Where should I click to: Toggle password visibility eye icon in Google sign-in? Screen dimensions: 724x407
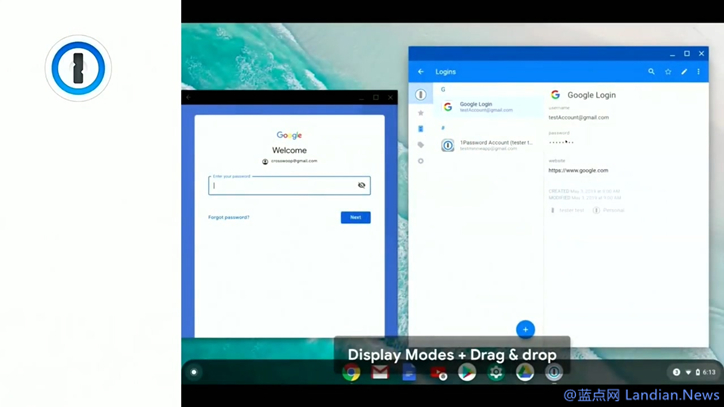362,185
